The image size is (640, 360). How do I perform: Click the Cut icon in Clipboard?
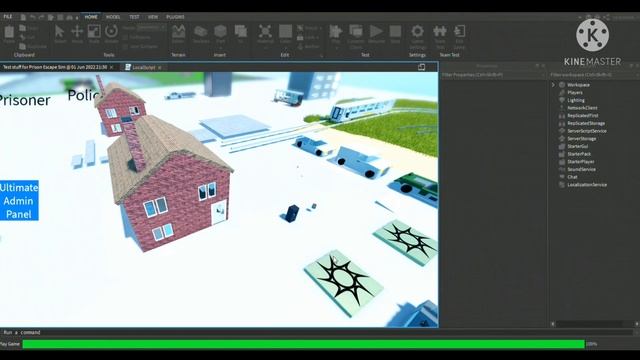(x=22, y=37)
